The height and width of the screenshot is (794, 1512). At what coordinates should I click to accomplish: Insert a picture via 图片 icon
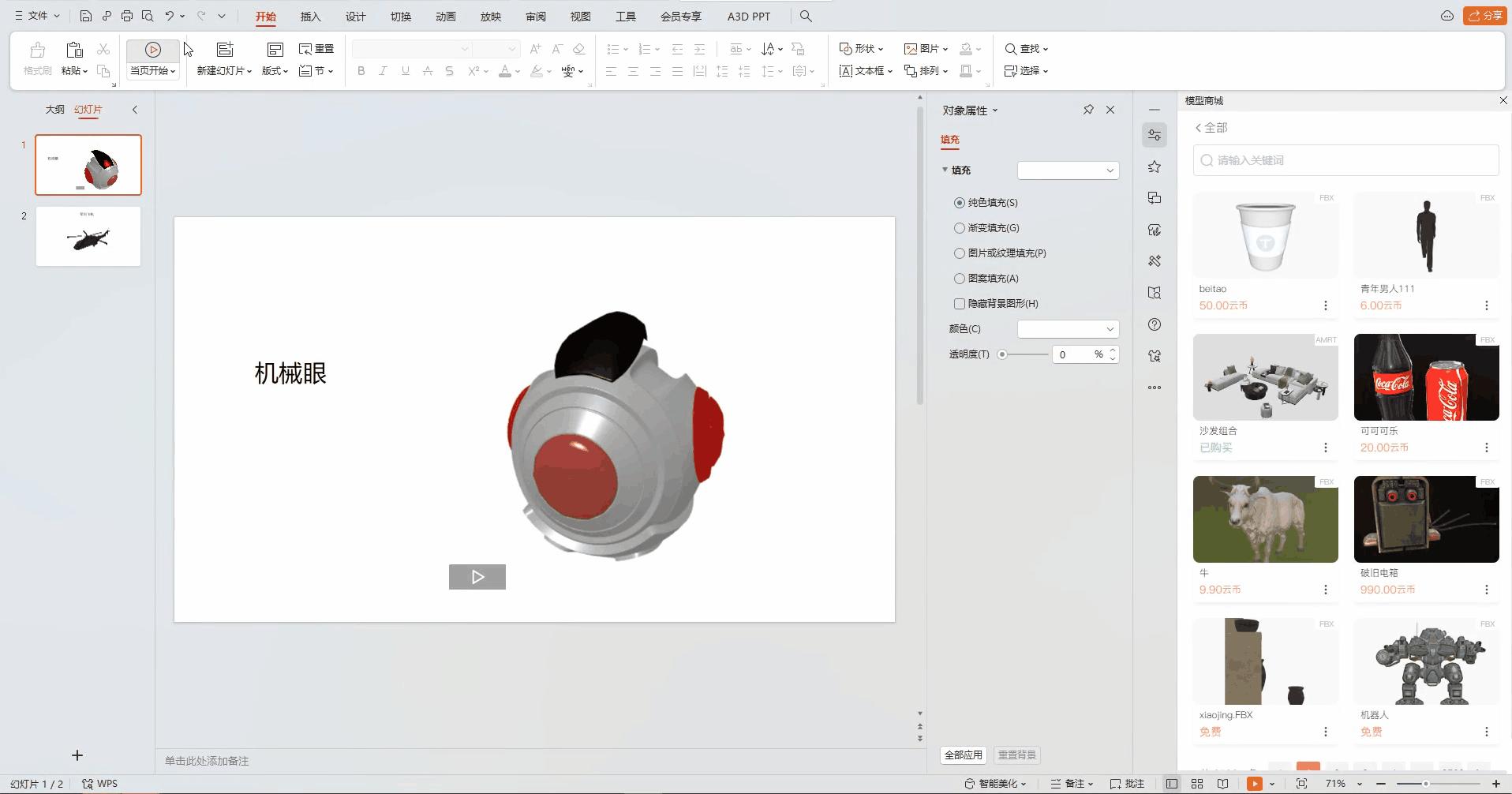coord(925,48)
